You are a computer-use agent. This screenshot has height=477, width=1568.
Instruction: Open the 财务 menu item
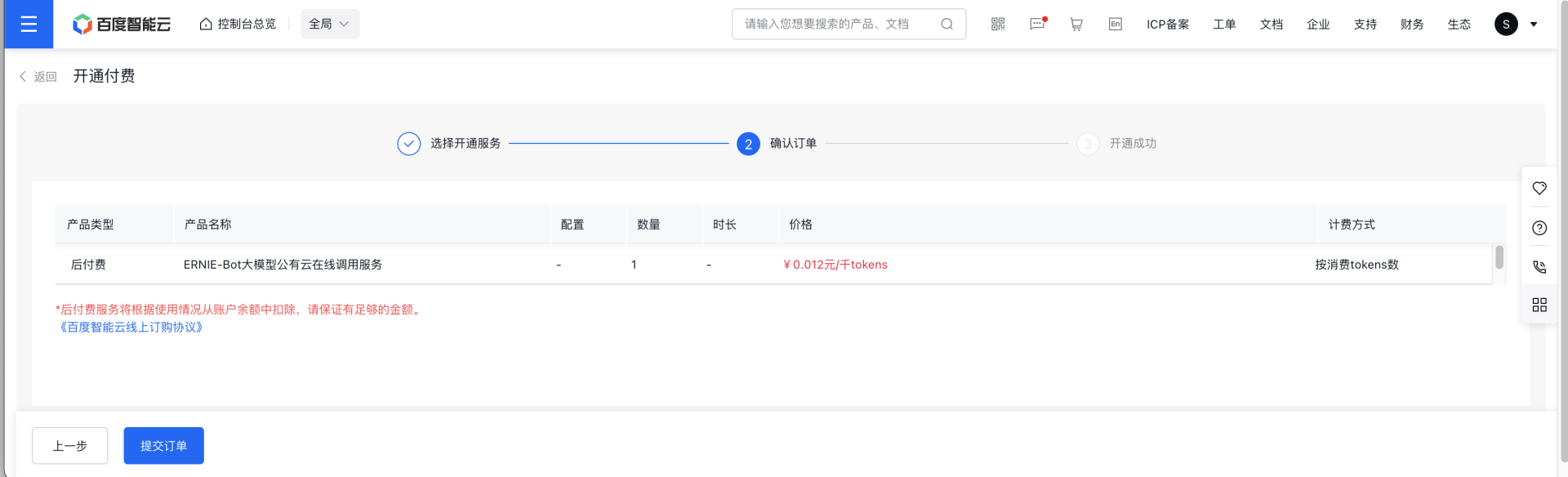click(x=1412, y=25)
